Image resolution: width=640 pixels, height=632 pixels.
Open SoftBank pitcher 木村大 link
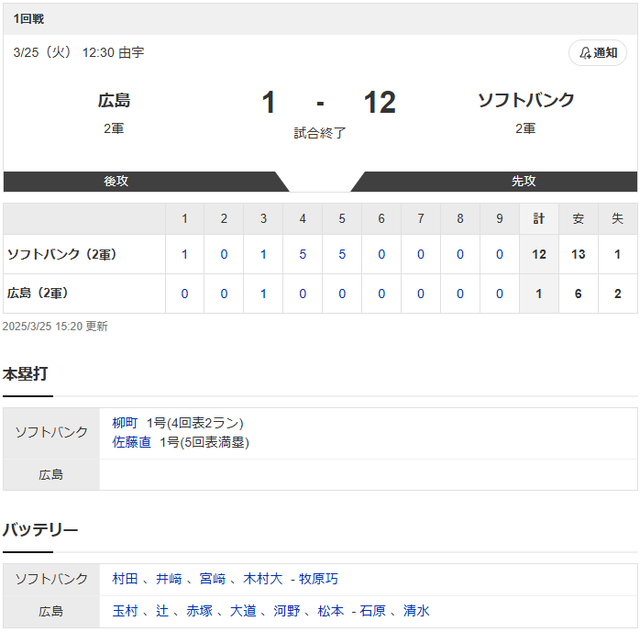262,579
